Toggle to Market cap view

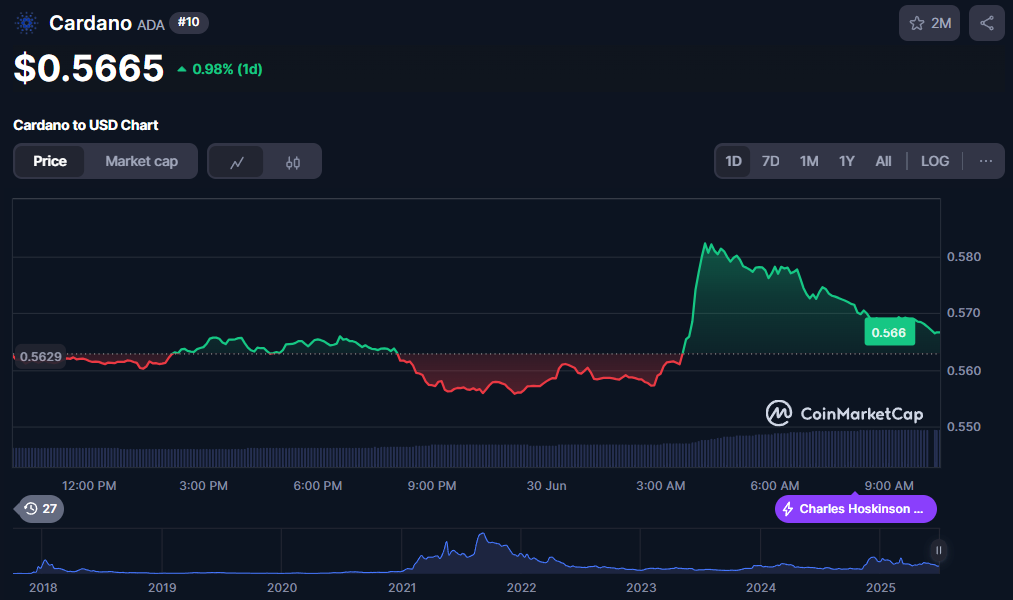[x=139, y=160]
